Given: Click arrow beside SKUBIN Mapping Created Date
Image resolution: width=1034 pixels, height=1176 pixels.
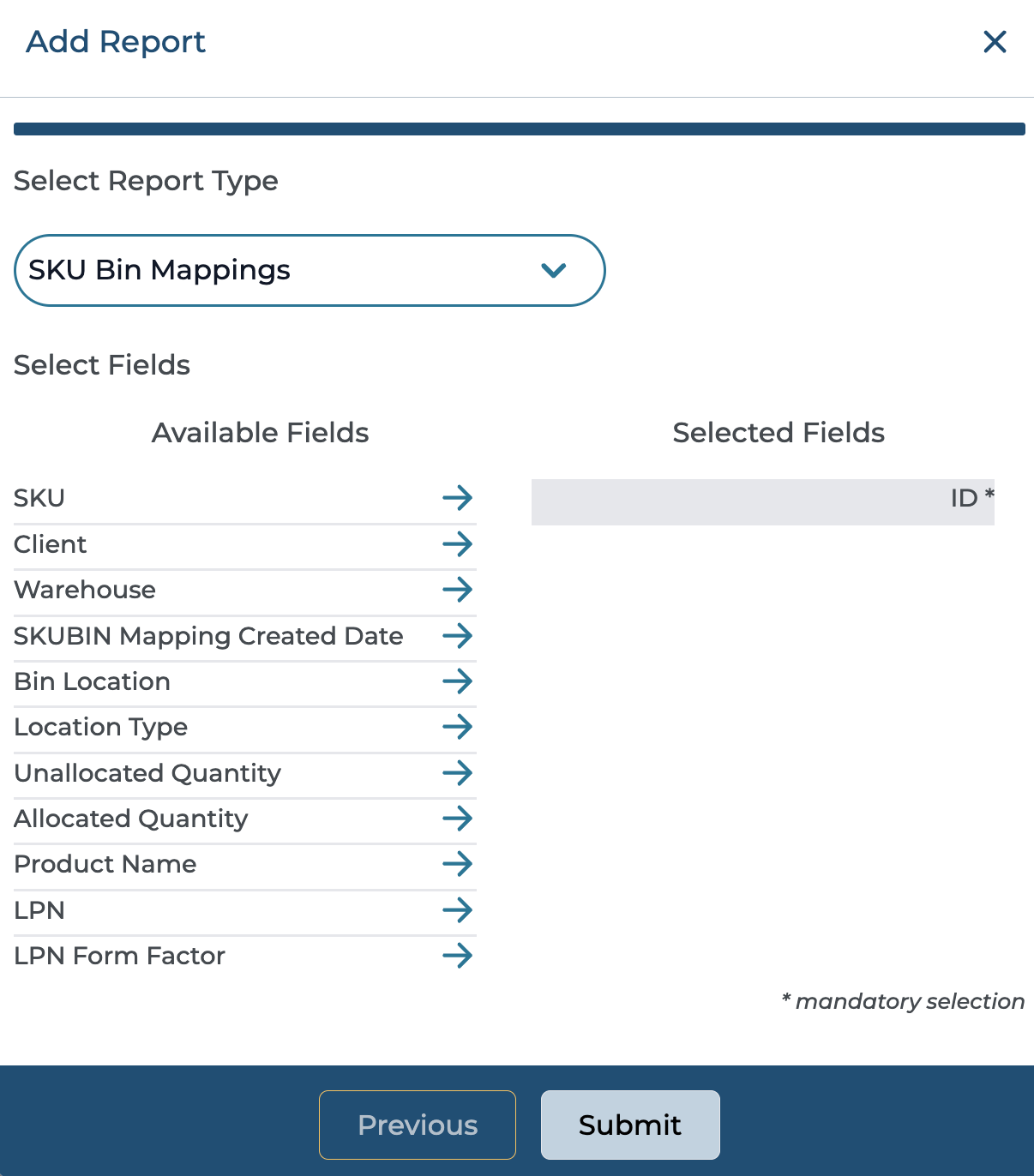Looking at the screenshot, I should pyautogui.click(x=457, y=636).
